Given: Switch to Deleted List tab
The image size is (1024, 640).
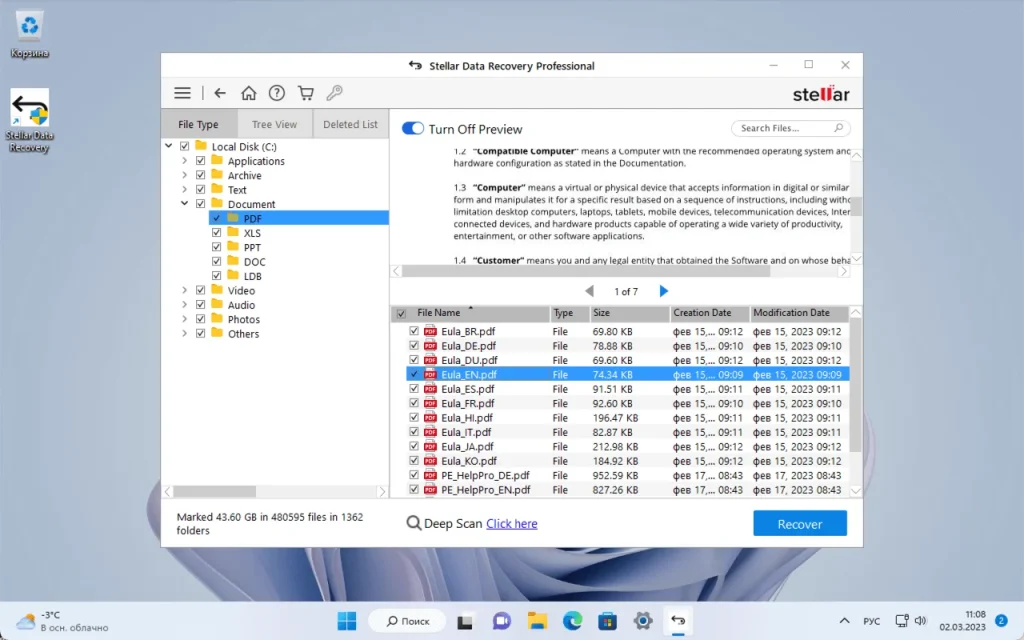Looking at the screenshot, I should coord(351,124).
